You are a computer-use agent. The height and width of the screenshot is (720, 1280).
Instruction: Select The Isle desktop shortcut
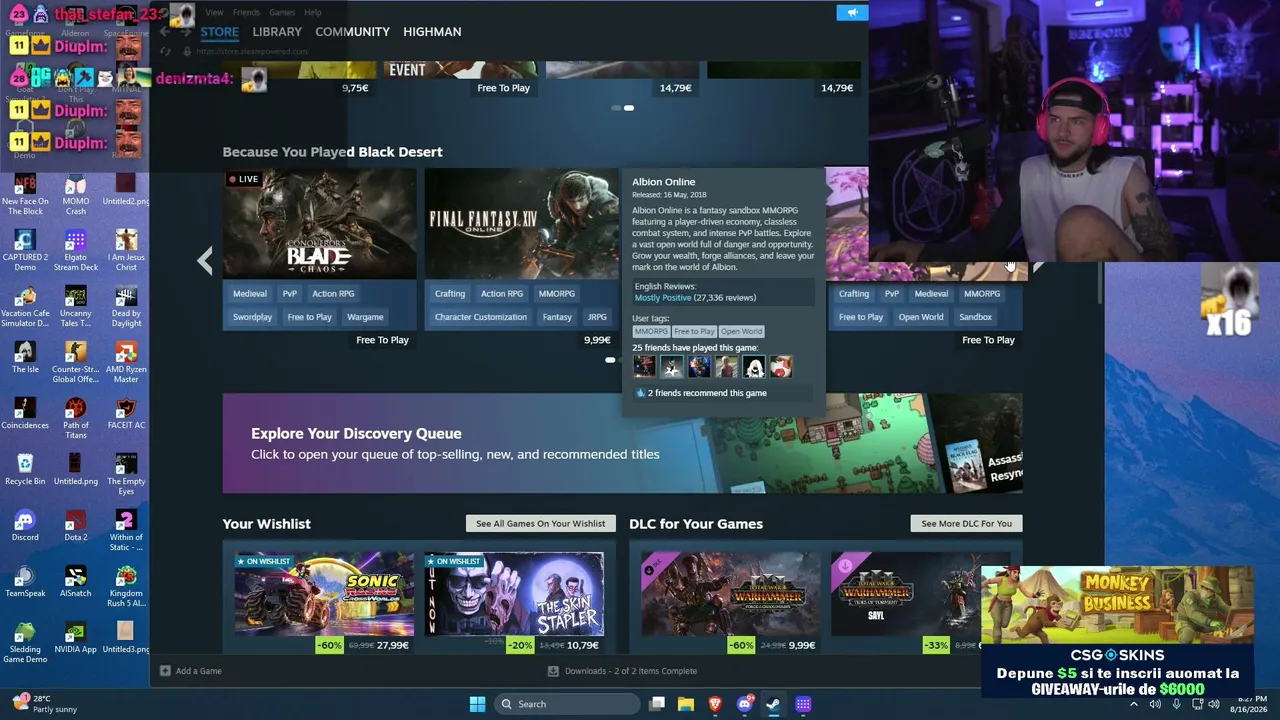point(25,358)
